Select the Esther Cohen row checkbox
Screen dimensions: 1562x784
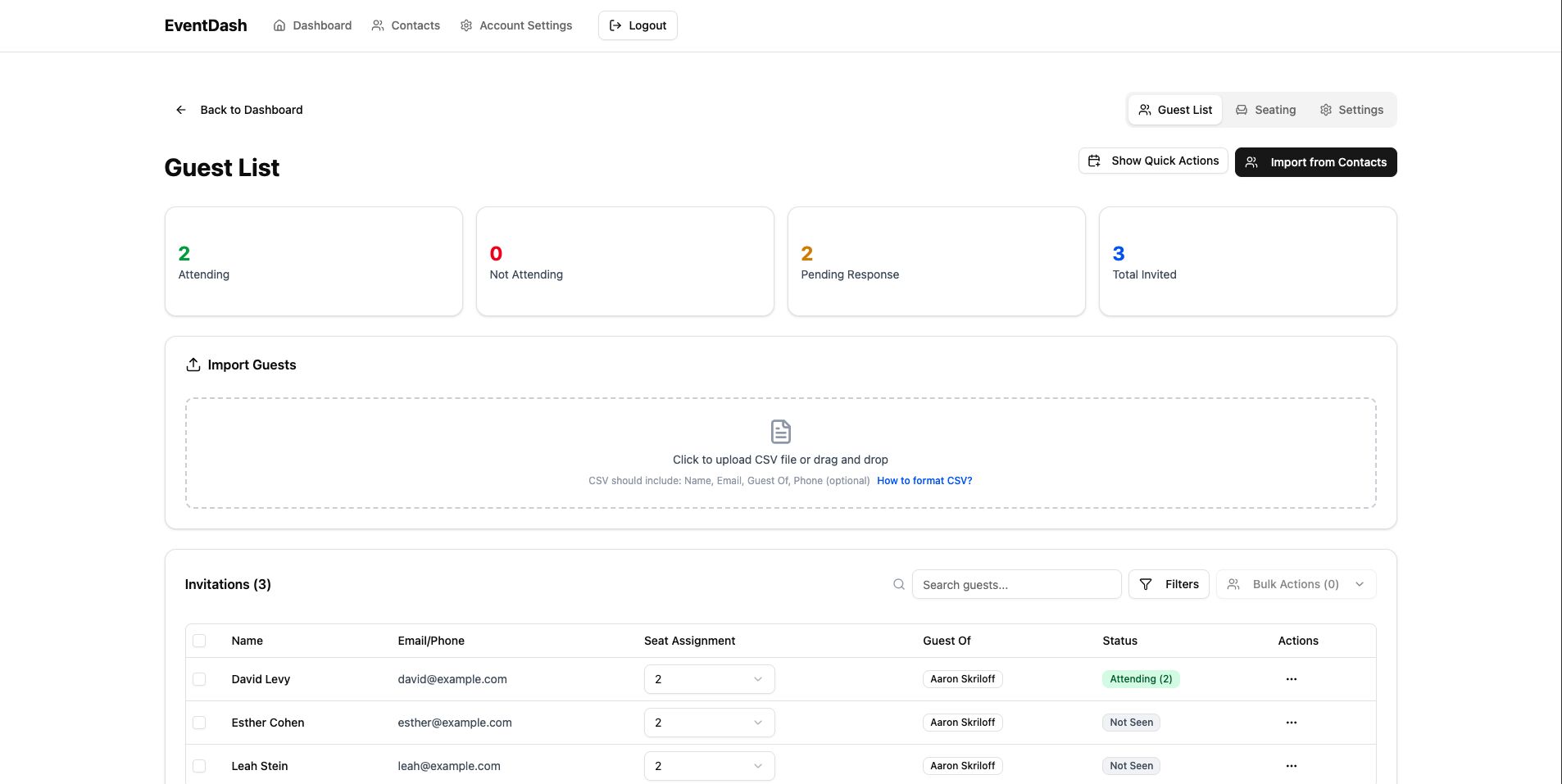(x=199, y=723)
